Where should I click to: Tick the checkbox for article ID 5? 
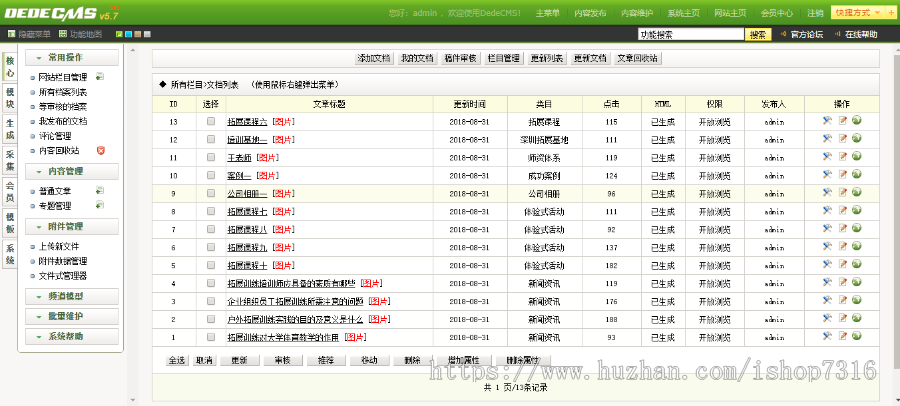click(x=211, y=265)
